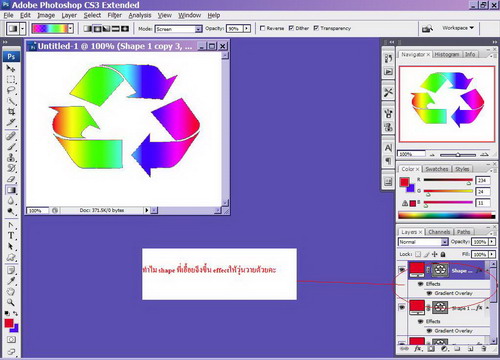500x360 pixels.
Task: Open the gradient Mode dropdown
Action: point(179,29)
